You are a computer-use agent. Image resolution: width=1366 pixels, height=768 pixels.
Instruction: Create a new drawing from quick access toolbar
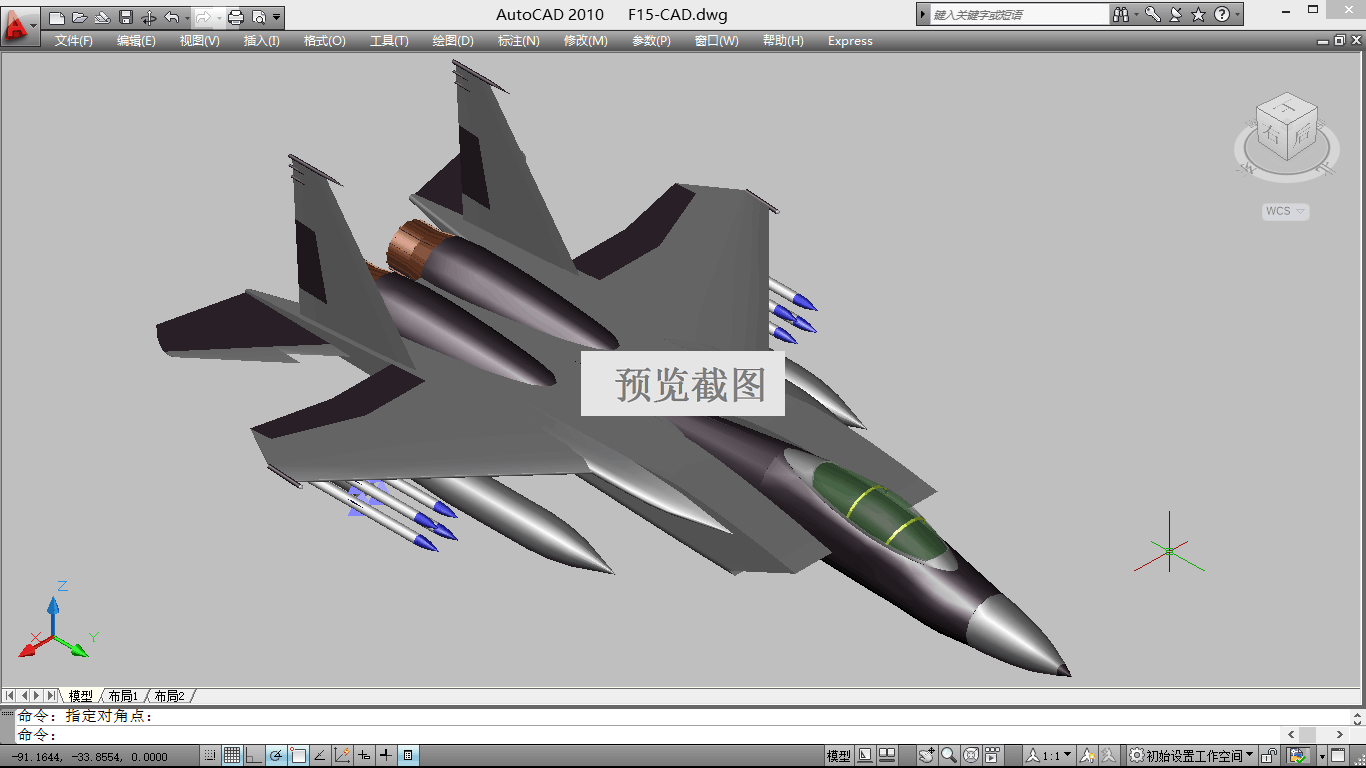[x=57, y=17]
